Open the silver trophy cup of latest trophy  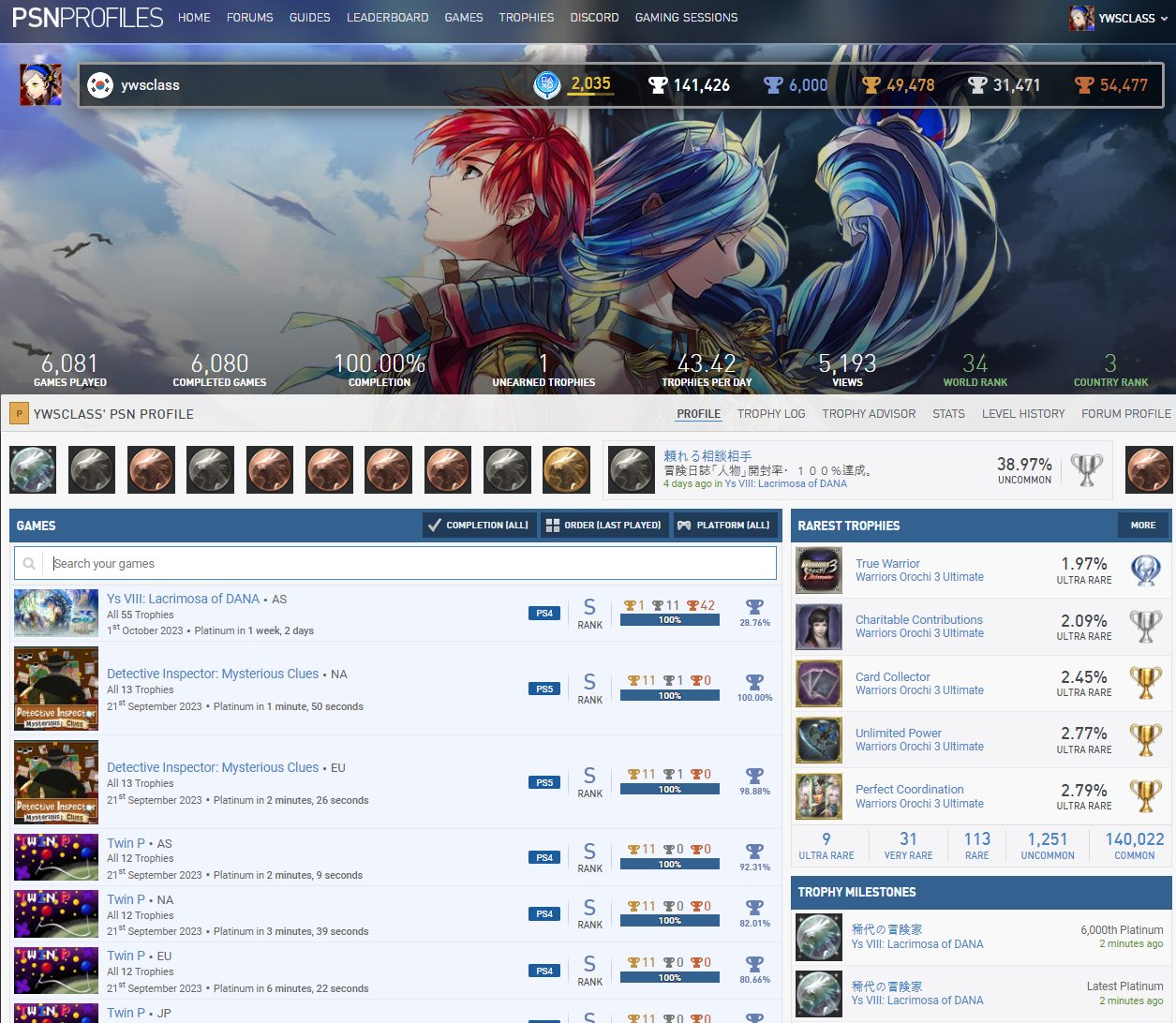pos(1087,469)
